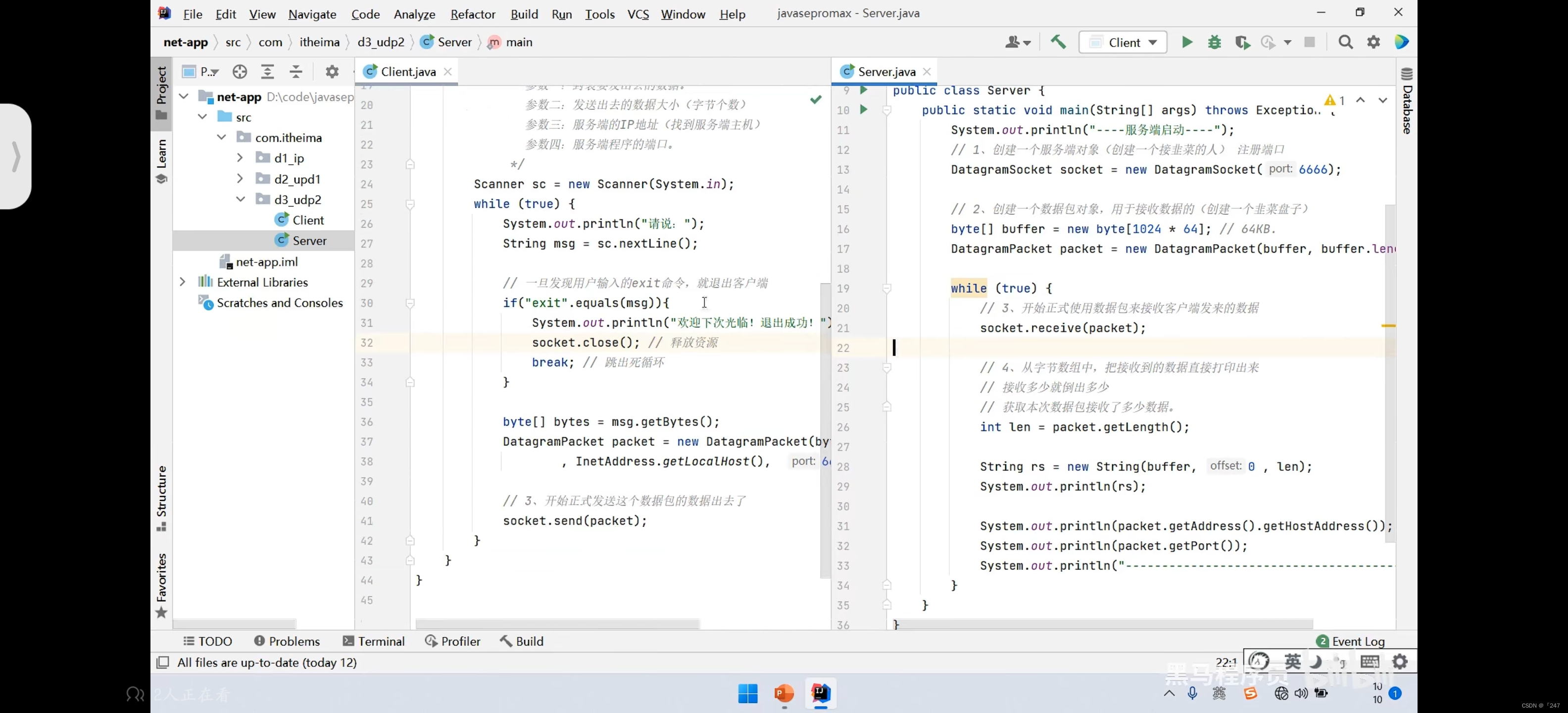Select the Server.java tab
Screen dimensions: 1568x713
point(882,71)
